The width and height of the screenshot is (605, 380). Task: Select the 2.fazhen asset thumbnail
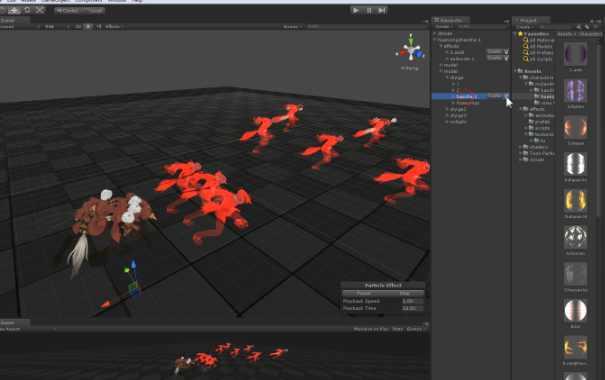click(575, 91)
